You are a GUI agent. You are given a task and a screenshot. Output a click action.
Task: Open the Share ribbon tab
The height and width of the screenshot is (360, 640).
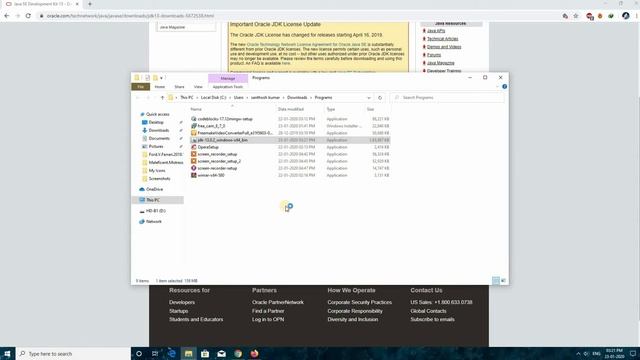pos(179,87)
